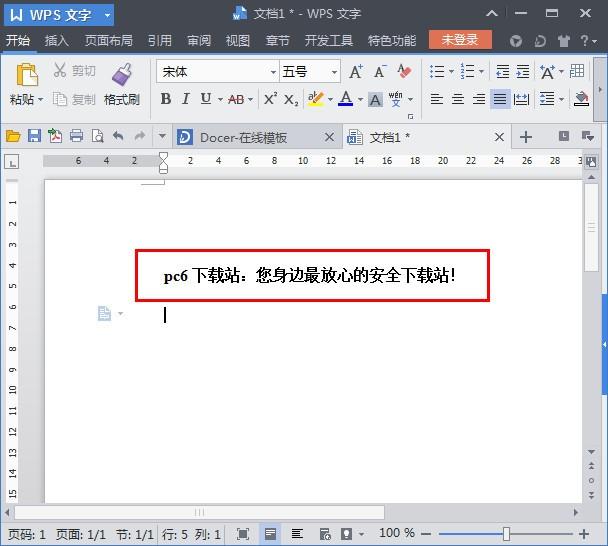Open the 视图 tab

click(x=238, y=40)
